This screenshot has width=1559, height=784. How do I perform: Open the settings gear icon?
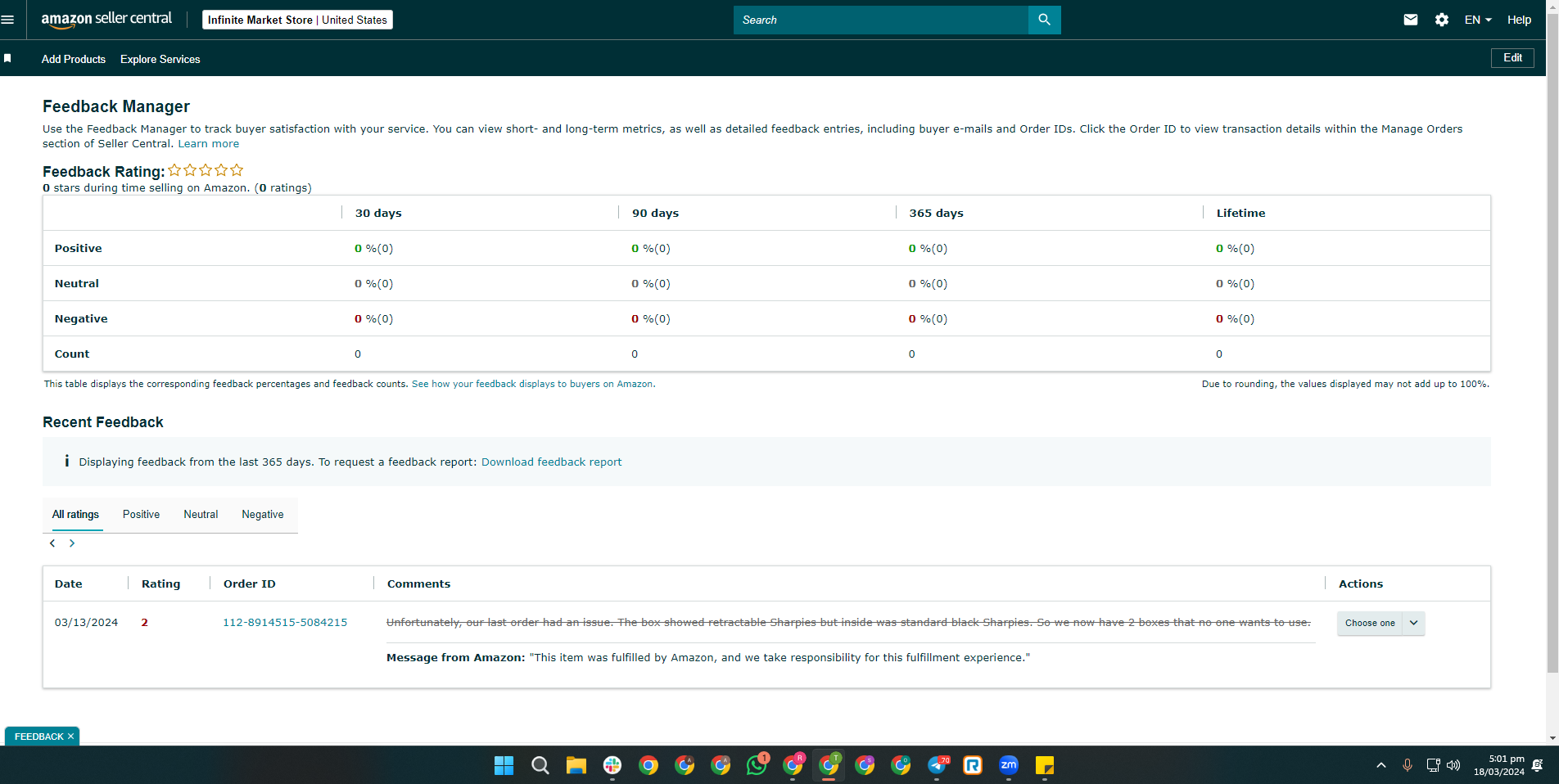point(1442,20)
